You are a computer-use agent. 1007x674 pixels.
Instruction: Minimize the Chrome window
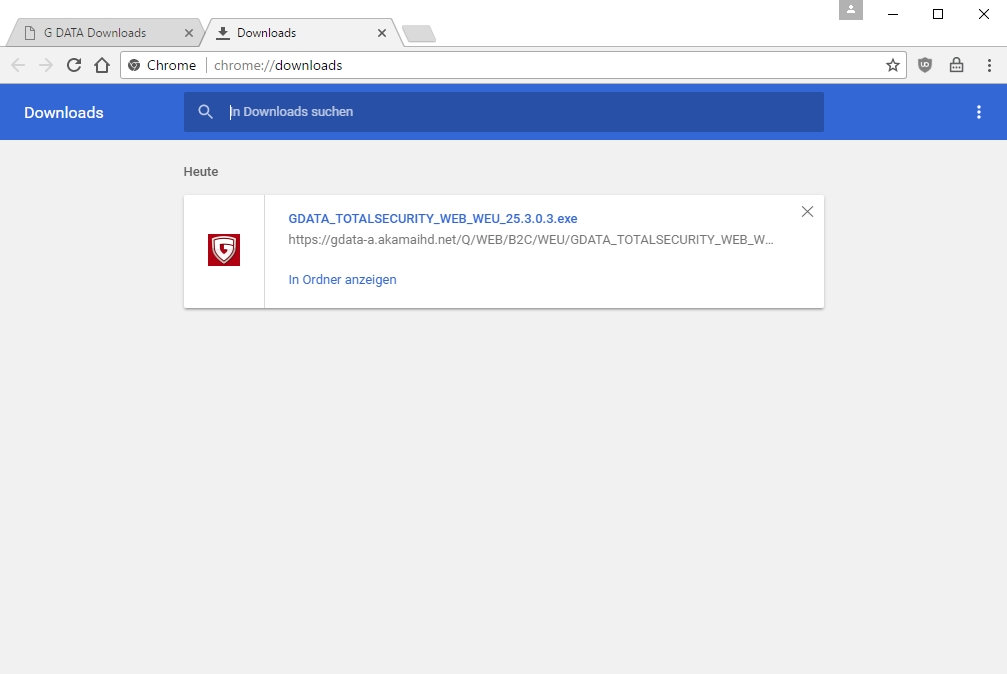click(893, 13)
